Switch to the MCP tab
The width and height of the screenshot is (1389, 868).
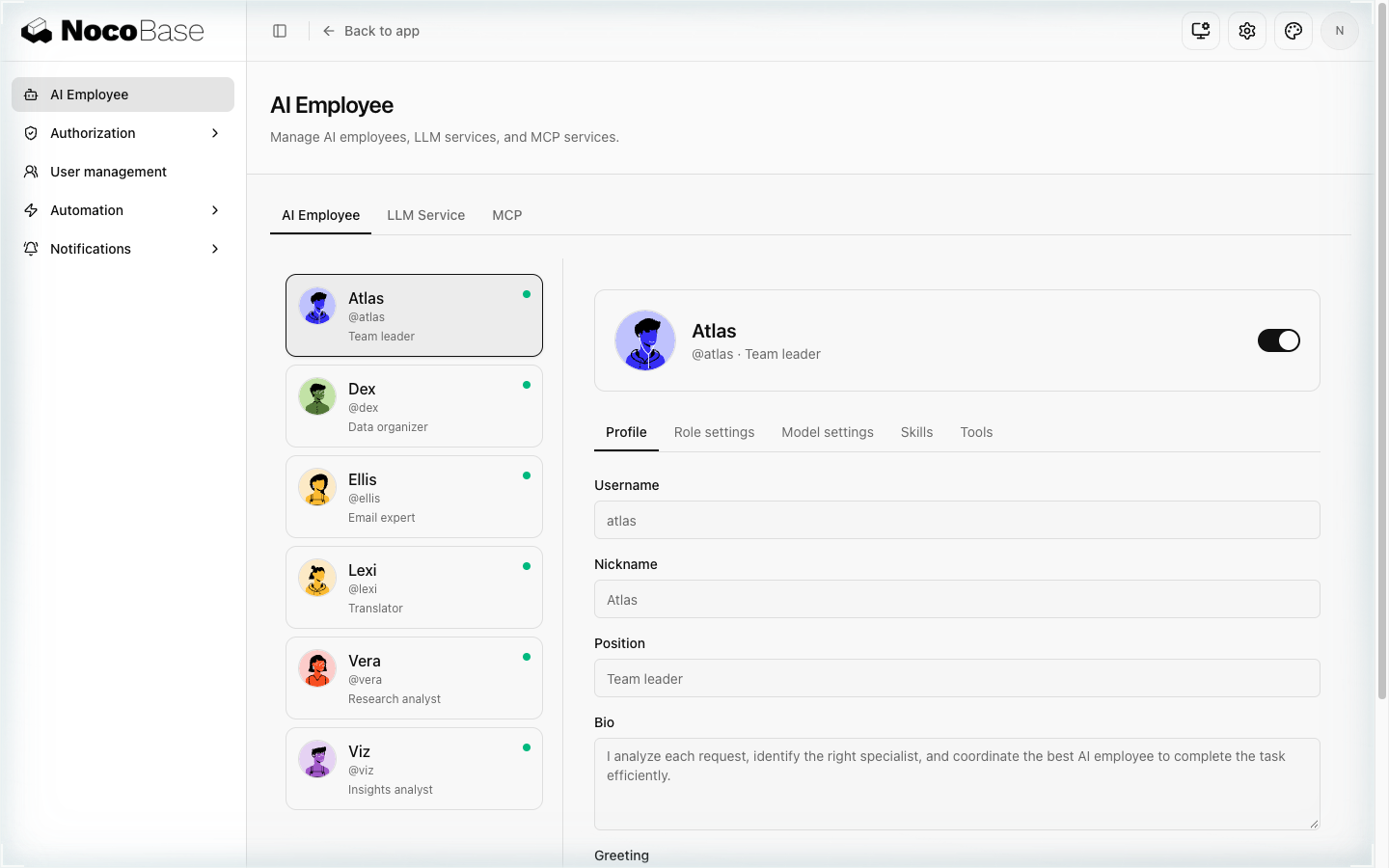pos(507,215)
